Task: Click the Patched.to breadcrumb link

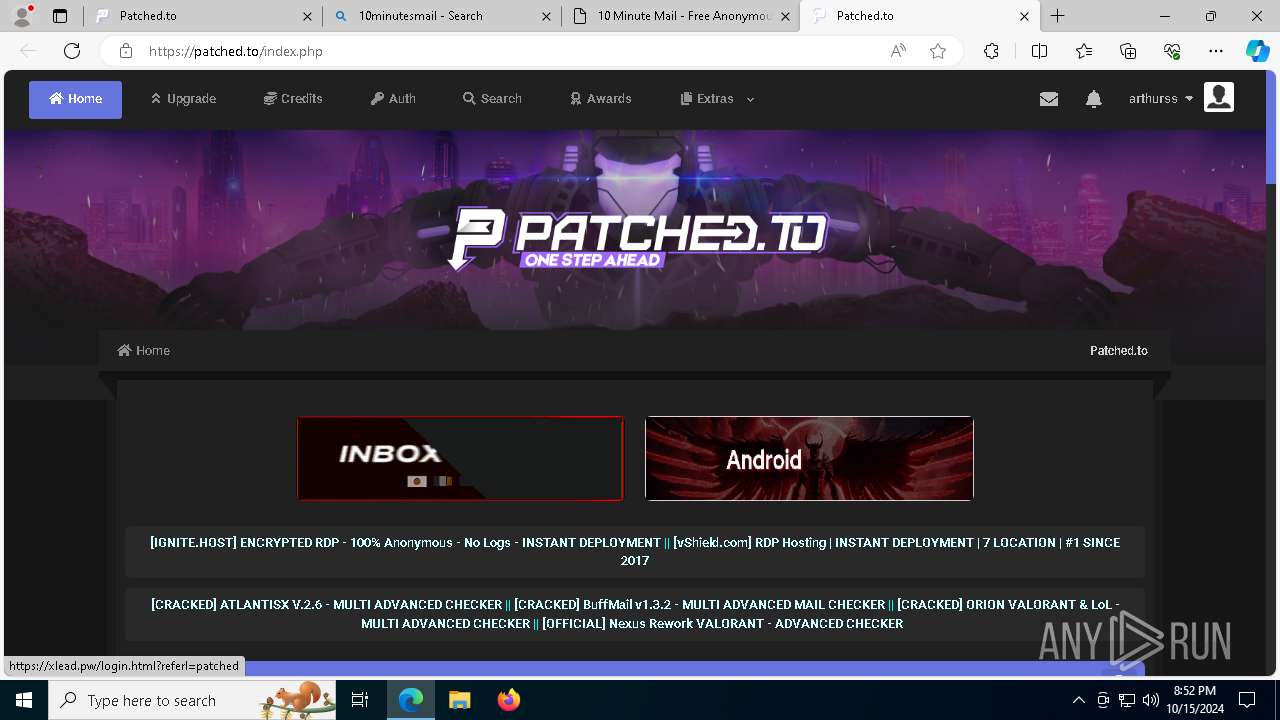Action: [x=1118, y=351]
